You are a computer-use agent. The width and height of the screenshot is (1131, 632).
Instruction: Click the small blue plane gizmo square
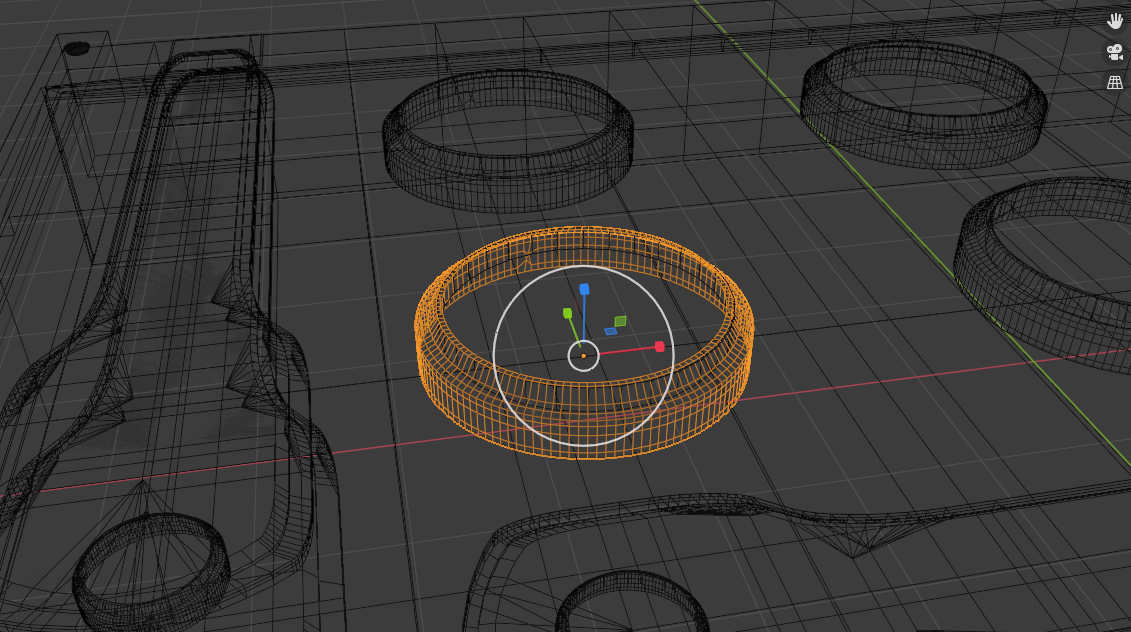(610, 331)
